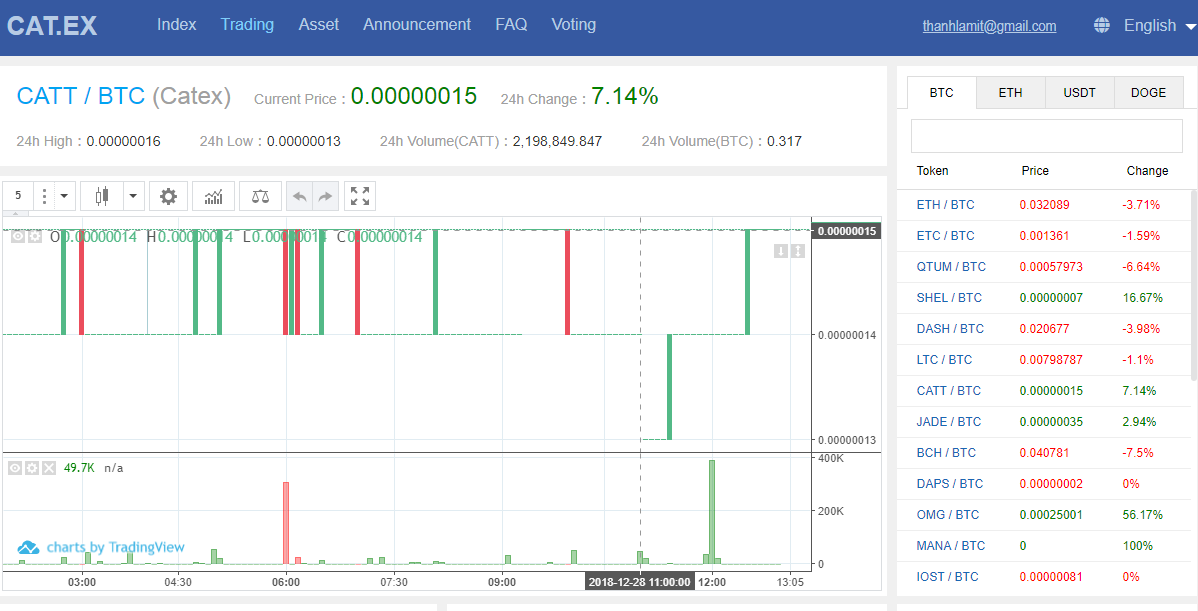Open the Voting page

[574, 24]
